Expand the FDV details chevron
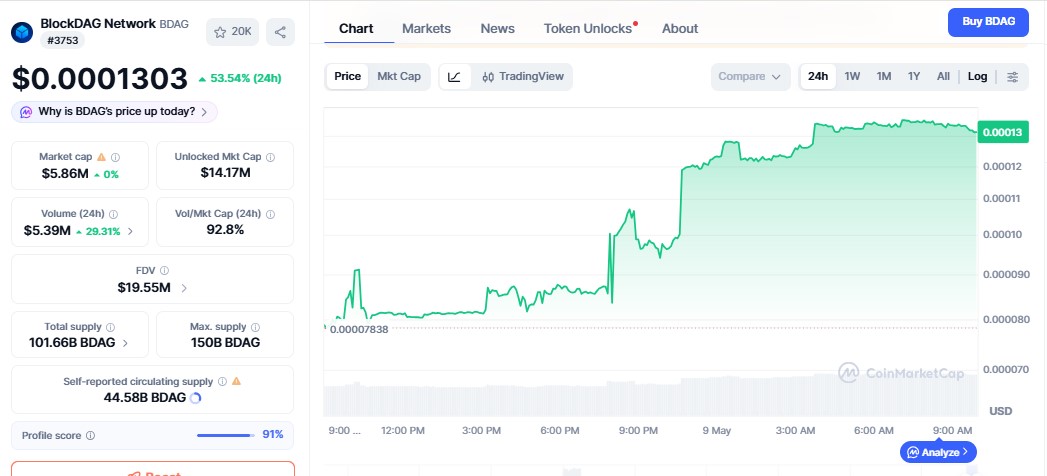1047x476 pixels. click(184, 288)
